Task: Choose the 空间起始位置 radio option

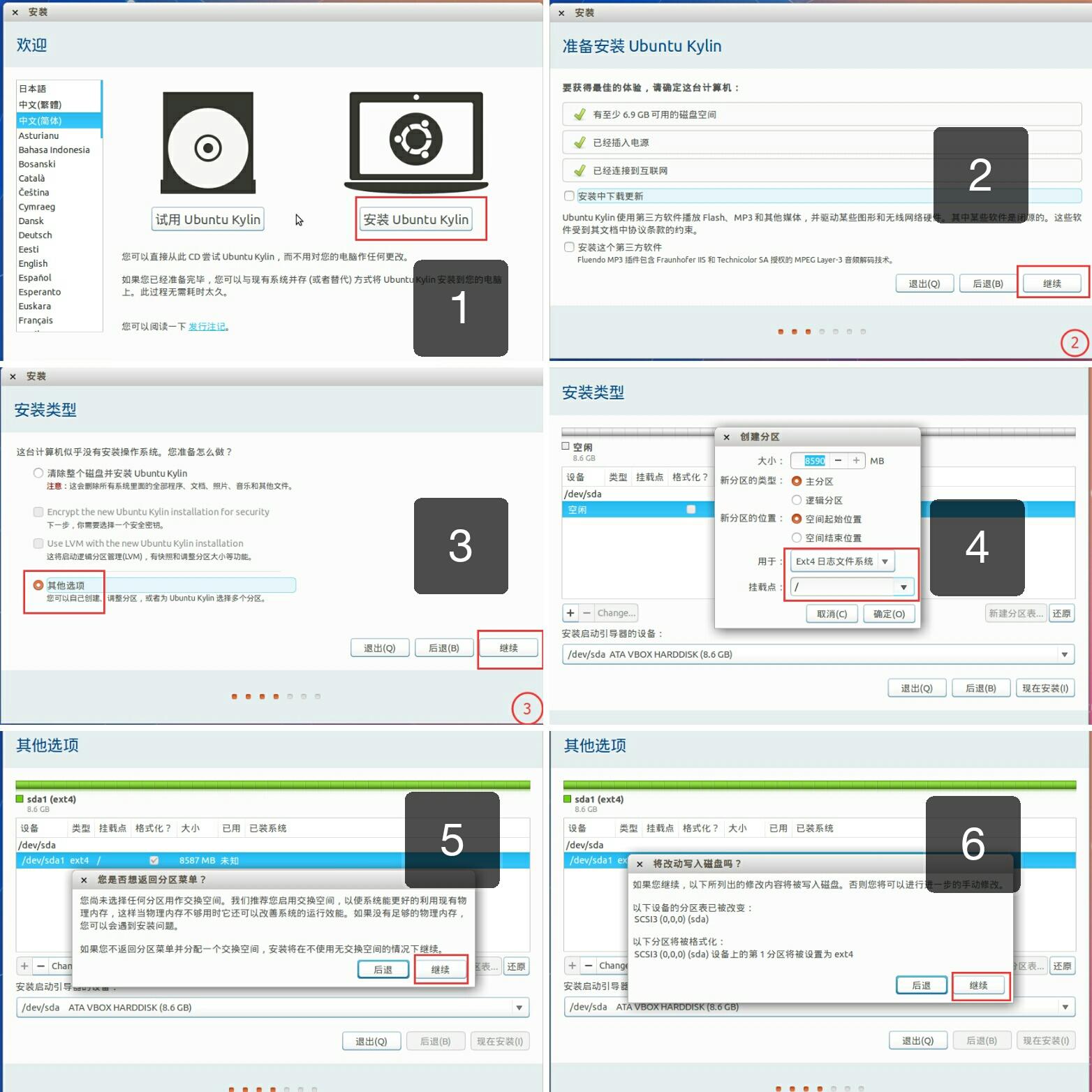Action: pos(797,519)
